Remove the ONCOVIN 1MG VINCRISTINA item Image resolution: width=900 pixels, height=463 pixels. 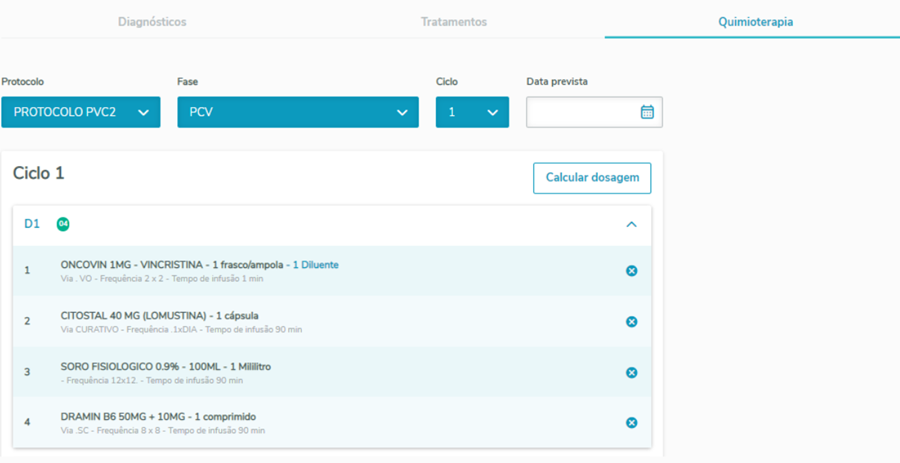click(x=631, y=271)
